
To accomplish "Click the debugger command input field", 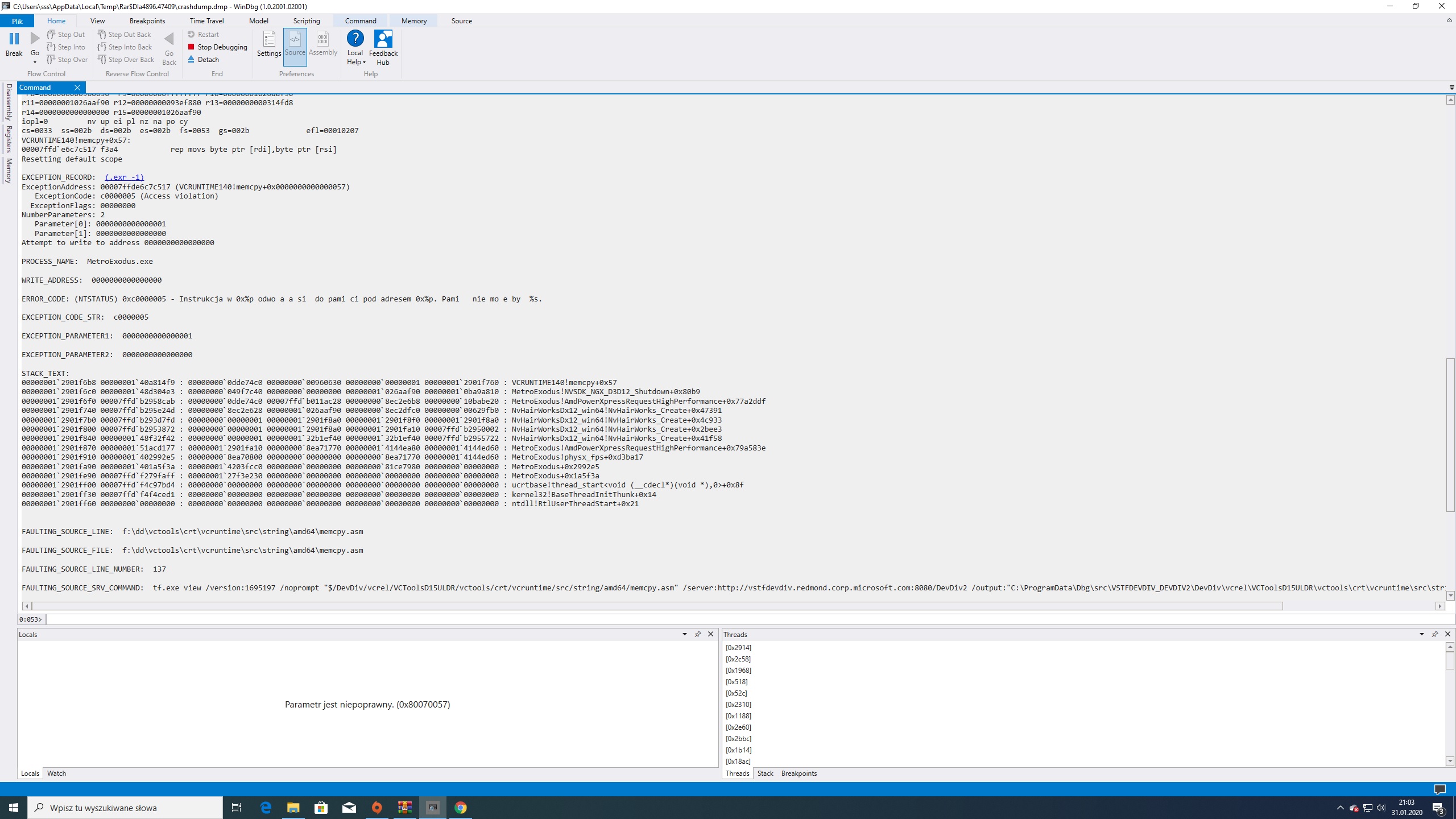I will 739,619.
